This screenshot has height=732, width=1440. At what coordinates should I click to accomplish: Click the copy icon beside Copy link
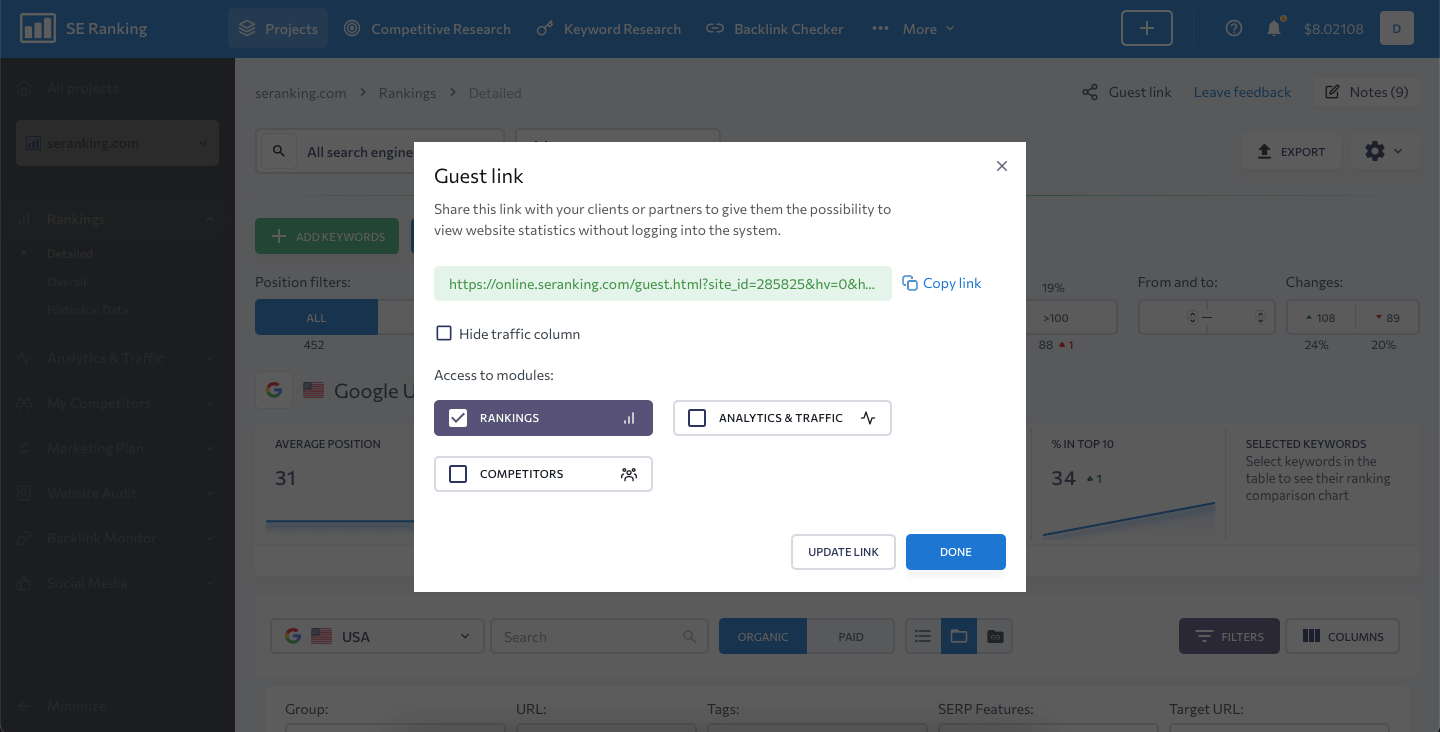[x=910, y=283]
